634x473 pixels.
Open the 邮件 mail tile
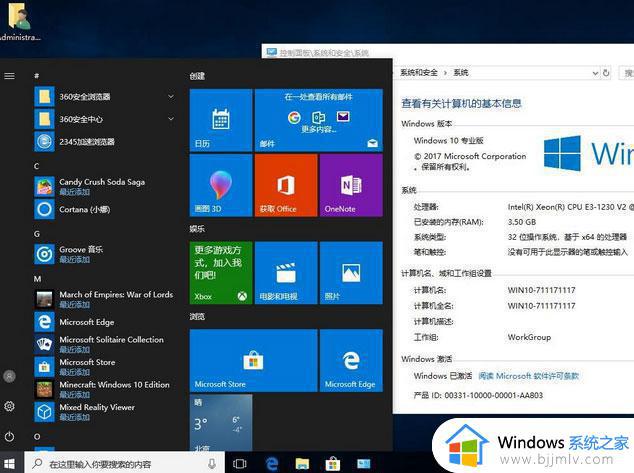(319, 120)
